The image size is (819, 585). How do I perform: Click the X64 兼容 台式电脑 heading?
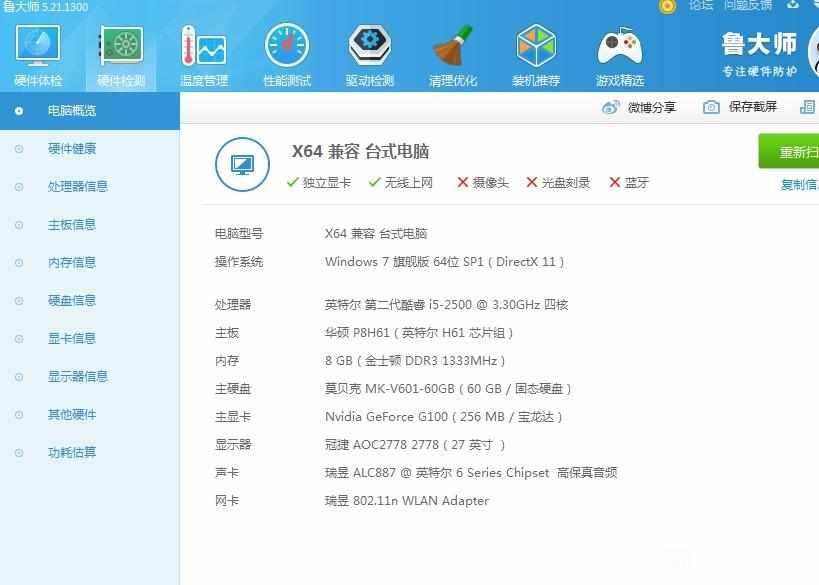tap(360, 151)
